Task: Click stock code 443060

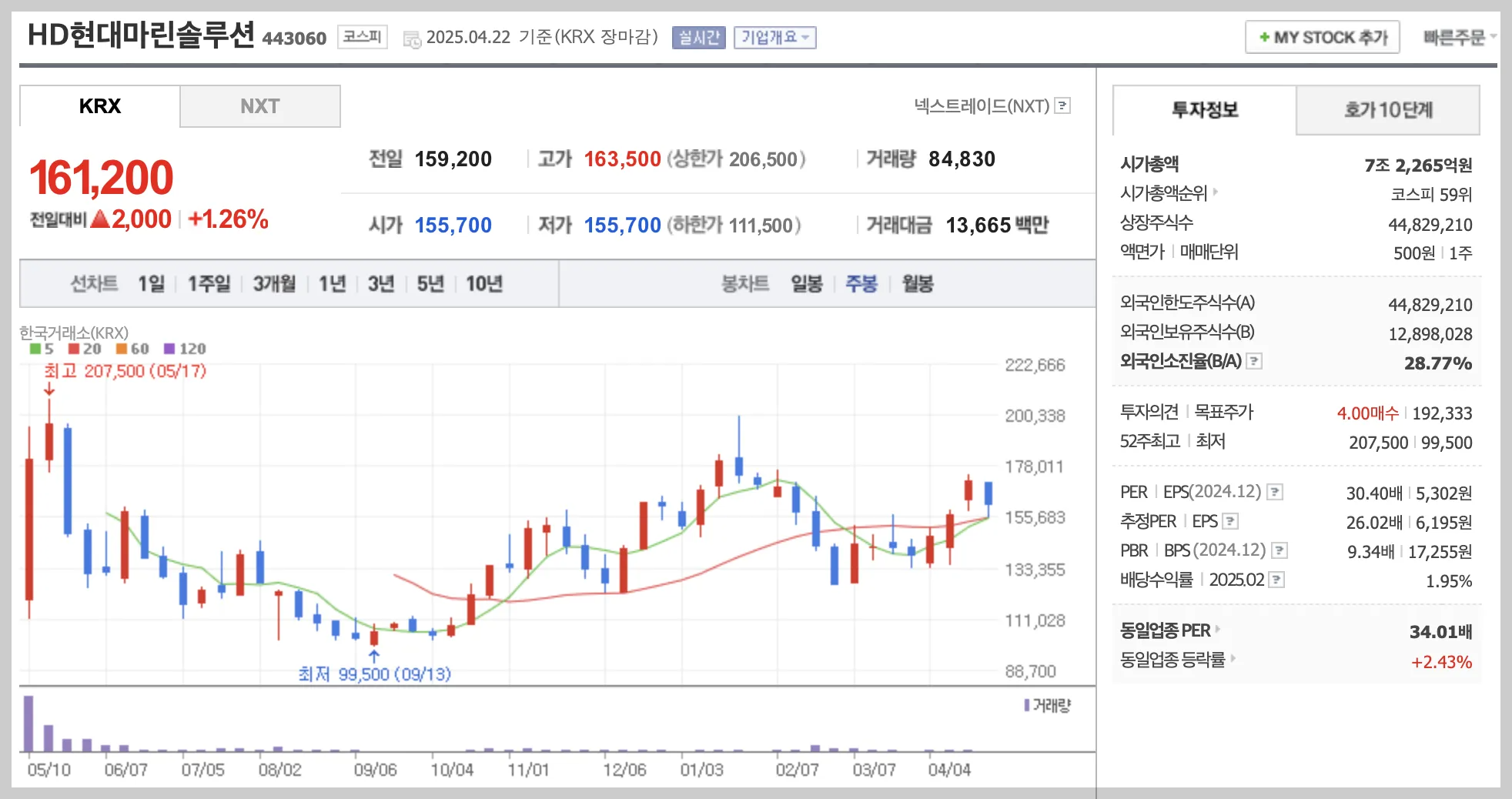Action: [294, 38]
